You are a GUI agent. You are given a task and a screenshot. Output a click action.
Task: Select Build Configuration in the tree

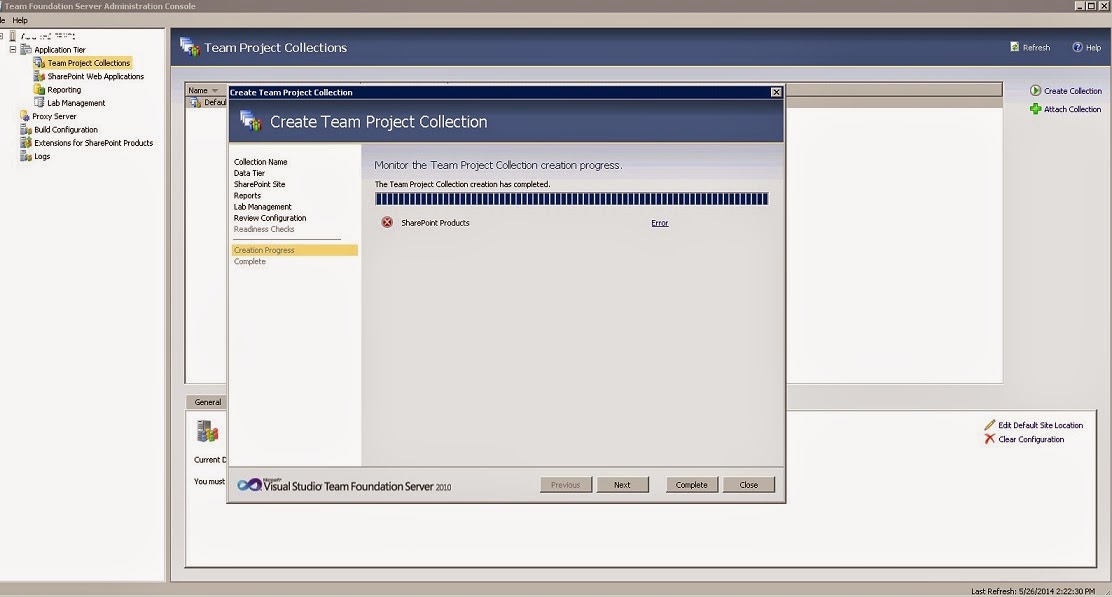[x=66, y=130]
